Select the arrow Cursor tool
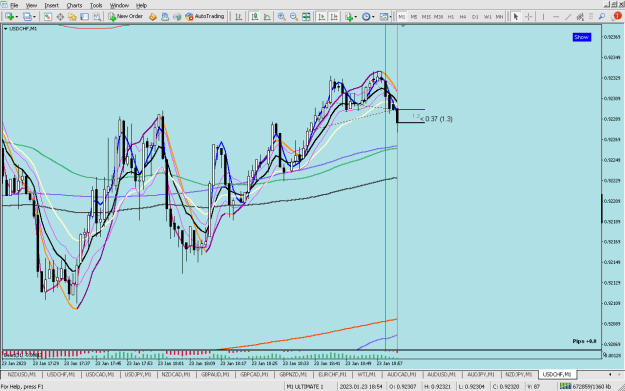625x391 pixels. (516, 17)
